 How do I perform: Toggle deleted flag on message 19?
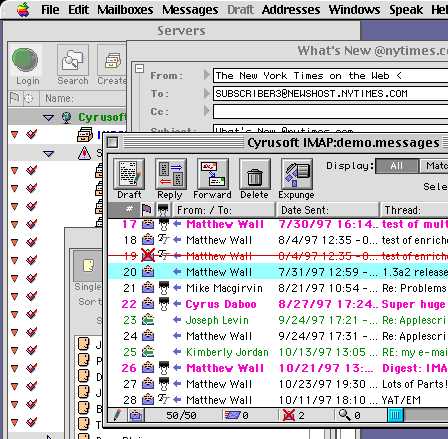148,256
